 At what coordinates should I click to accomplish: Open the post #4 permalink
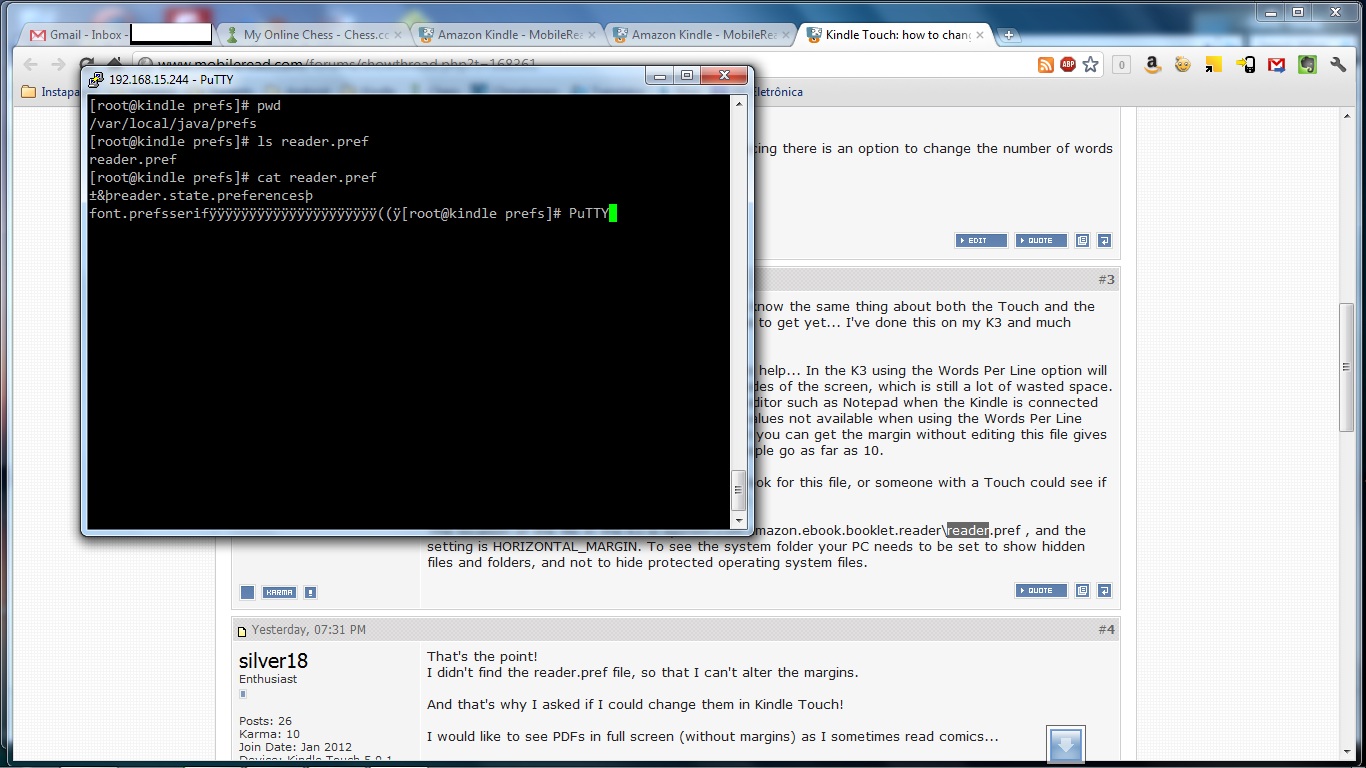pos(1106,630)
